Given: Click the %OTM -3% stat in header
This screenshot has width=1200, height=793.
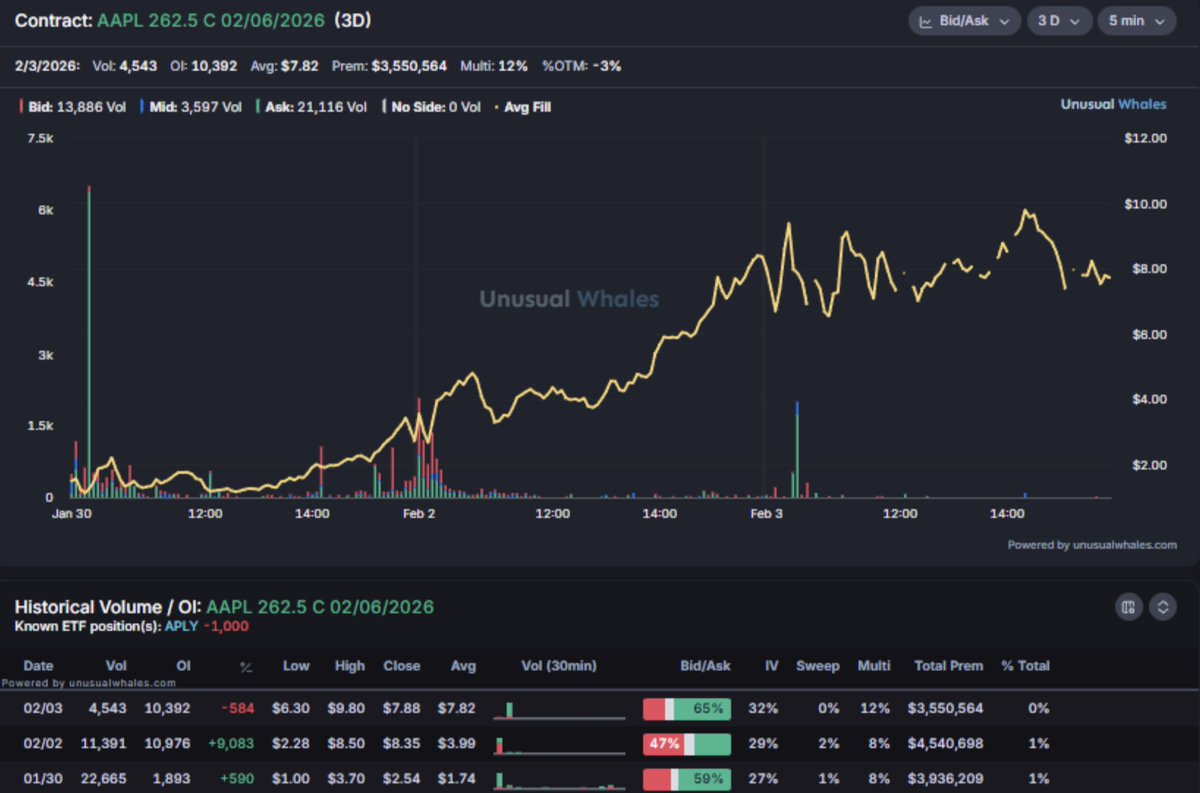Looking at the screenshot, I should tap(580, 66).
